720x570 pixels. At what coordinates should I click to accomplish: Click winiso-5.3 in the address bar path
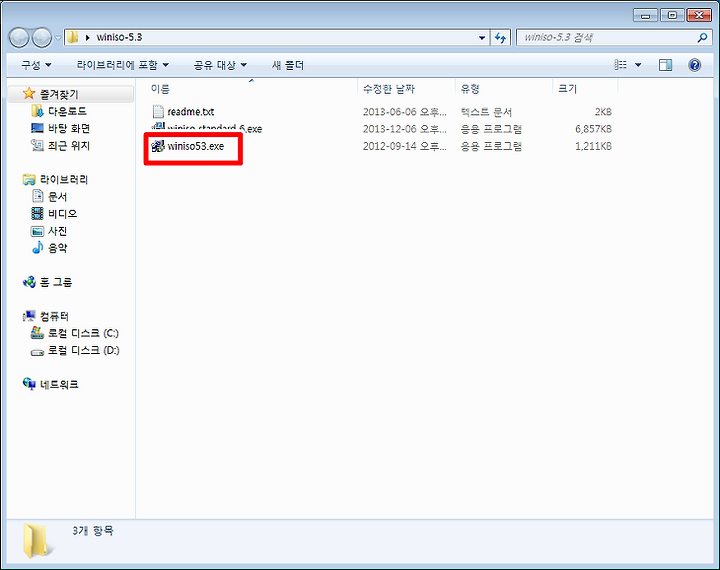pos(119,37)
